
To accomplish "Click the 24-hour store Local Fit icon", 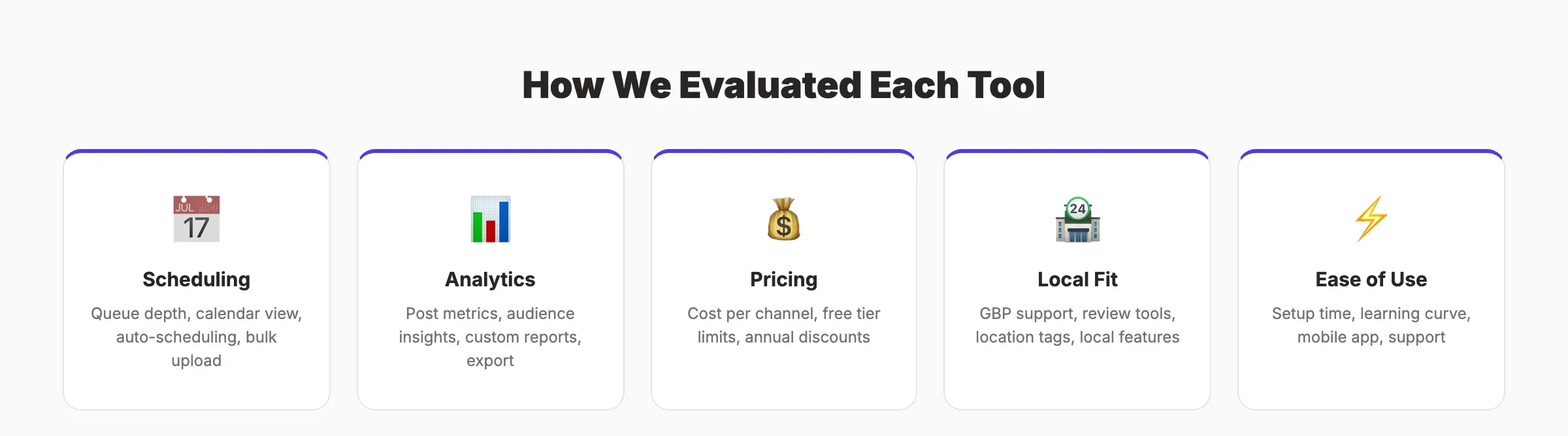I will (x=1077, y=219).
